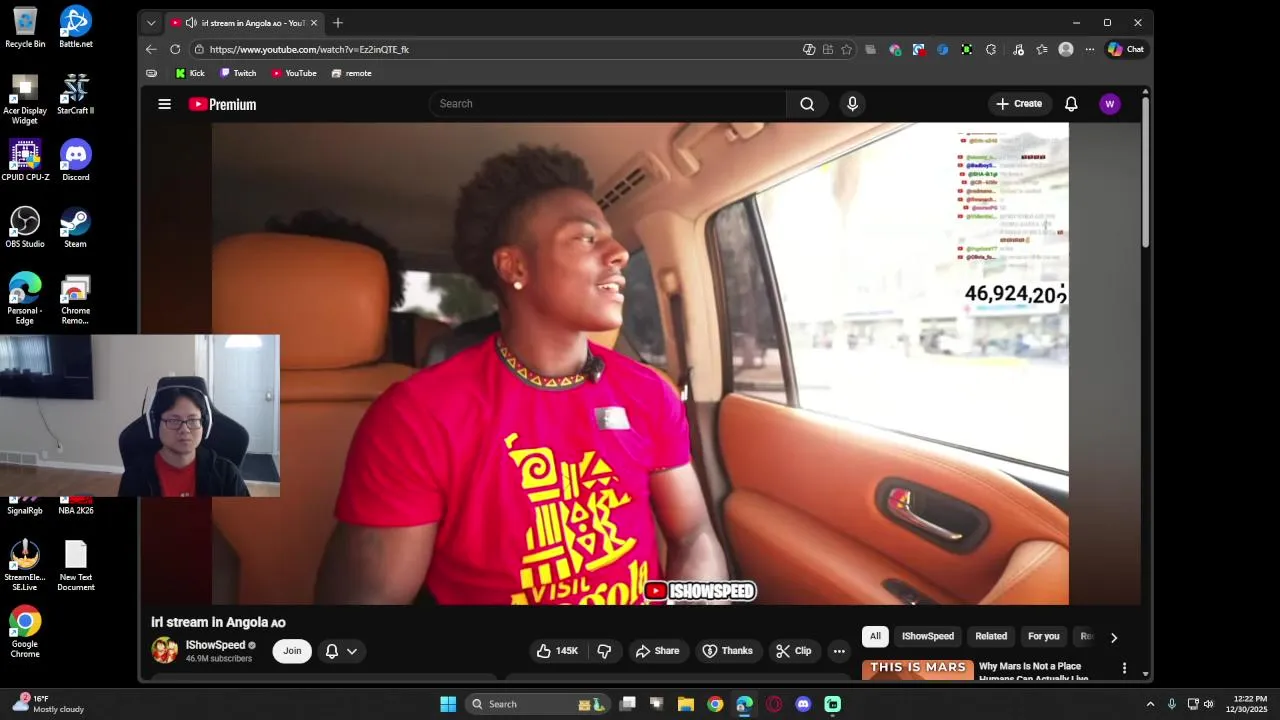
Task: Open notification preferences chevron beside bell
Action: click(x=352, y=651)
